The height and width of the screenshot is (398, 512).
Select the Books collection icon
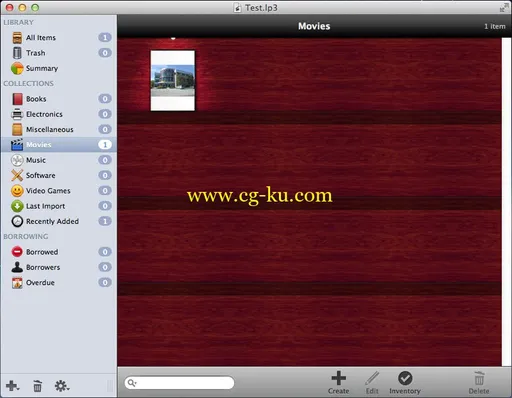point(17,99)
